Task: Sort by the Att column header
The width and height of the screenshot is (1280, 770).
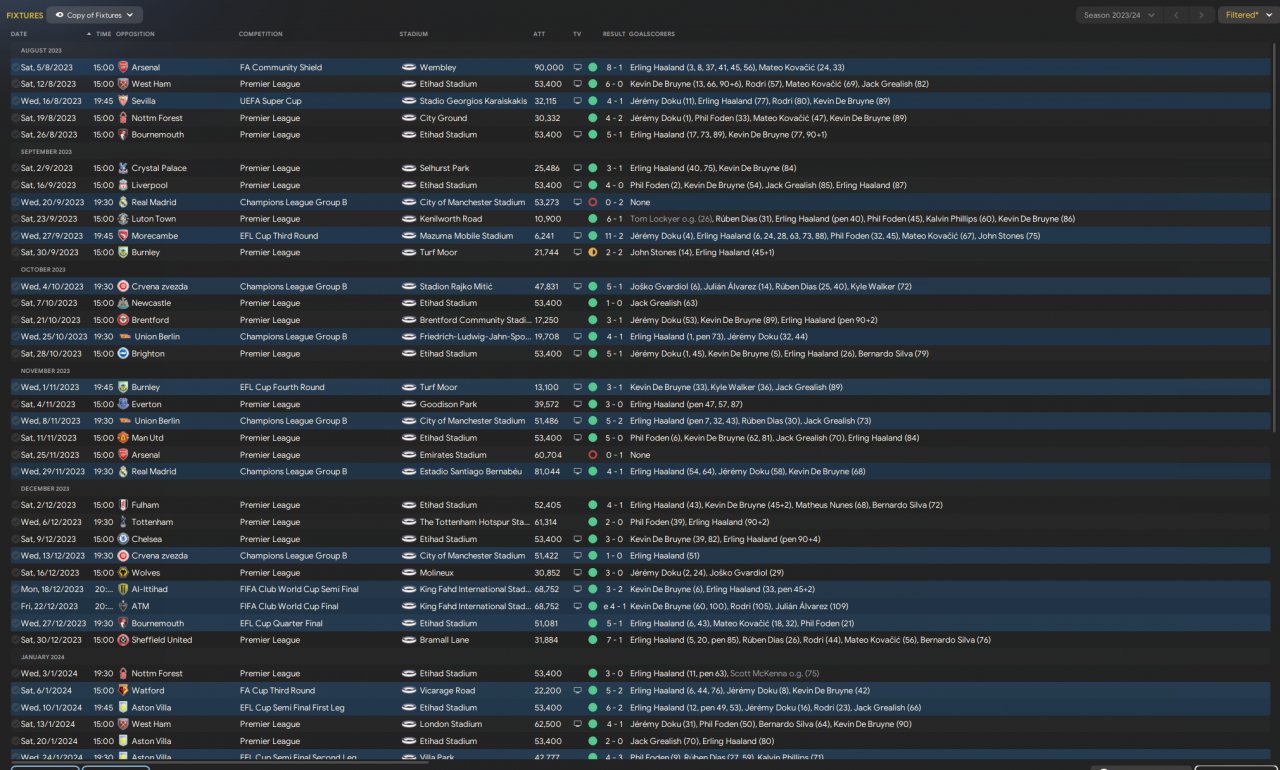Action: pyautogui.click(x=539, y=34)
